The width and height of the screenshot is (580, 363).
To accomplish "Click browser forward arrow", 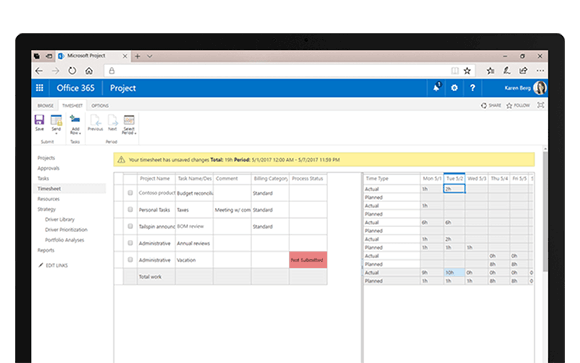I will coord(55,71).
